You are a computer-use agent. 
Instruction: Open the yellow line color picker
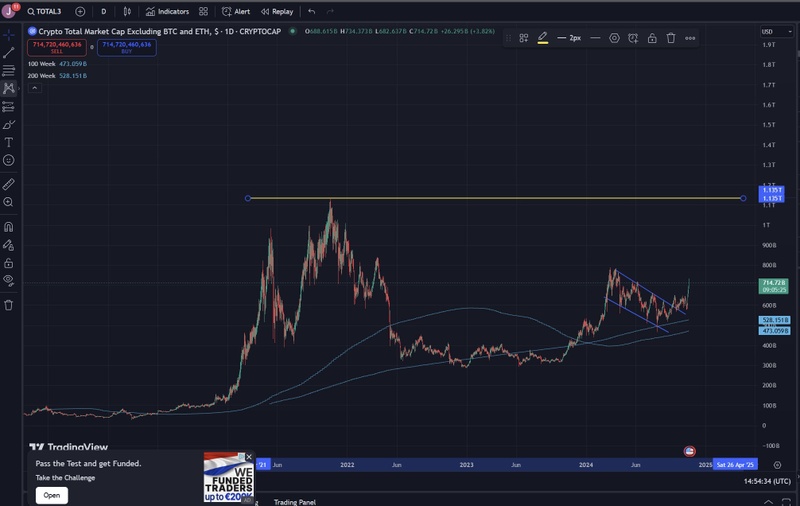pos(543,38)
